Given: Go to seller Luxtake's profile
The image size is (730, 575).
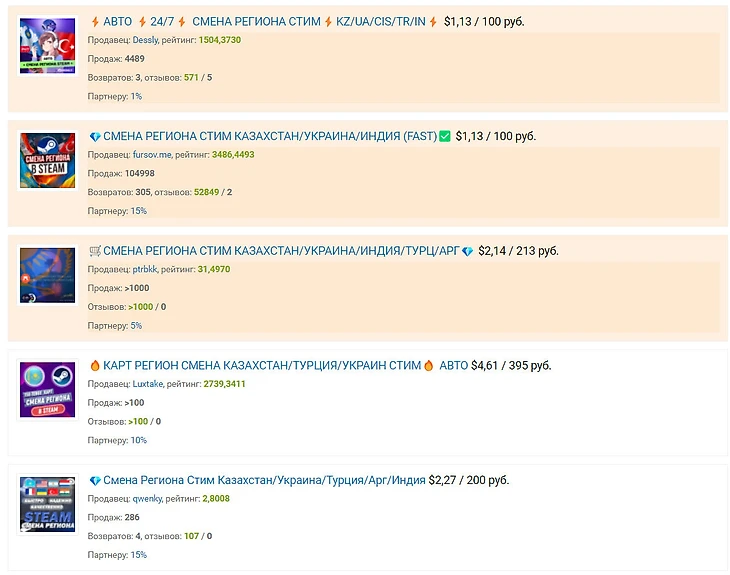Looking at the screenshot, I should [x=149, y=384].
